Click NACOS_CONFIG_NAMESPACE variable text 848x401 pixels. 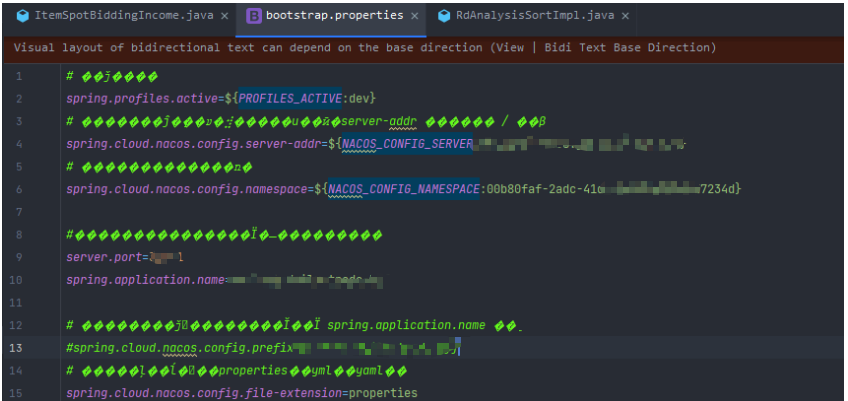tap(404, 189)
